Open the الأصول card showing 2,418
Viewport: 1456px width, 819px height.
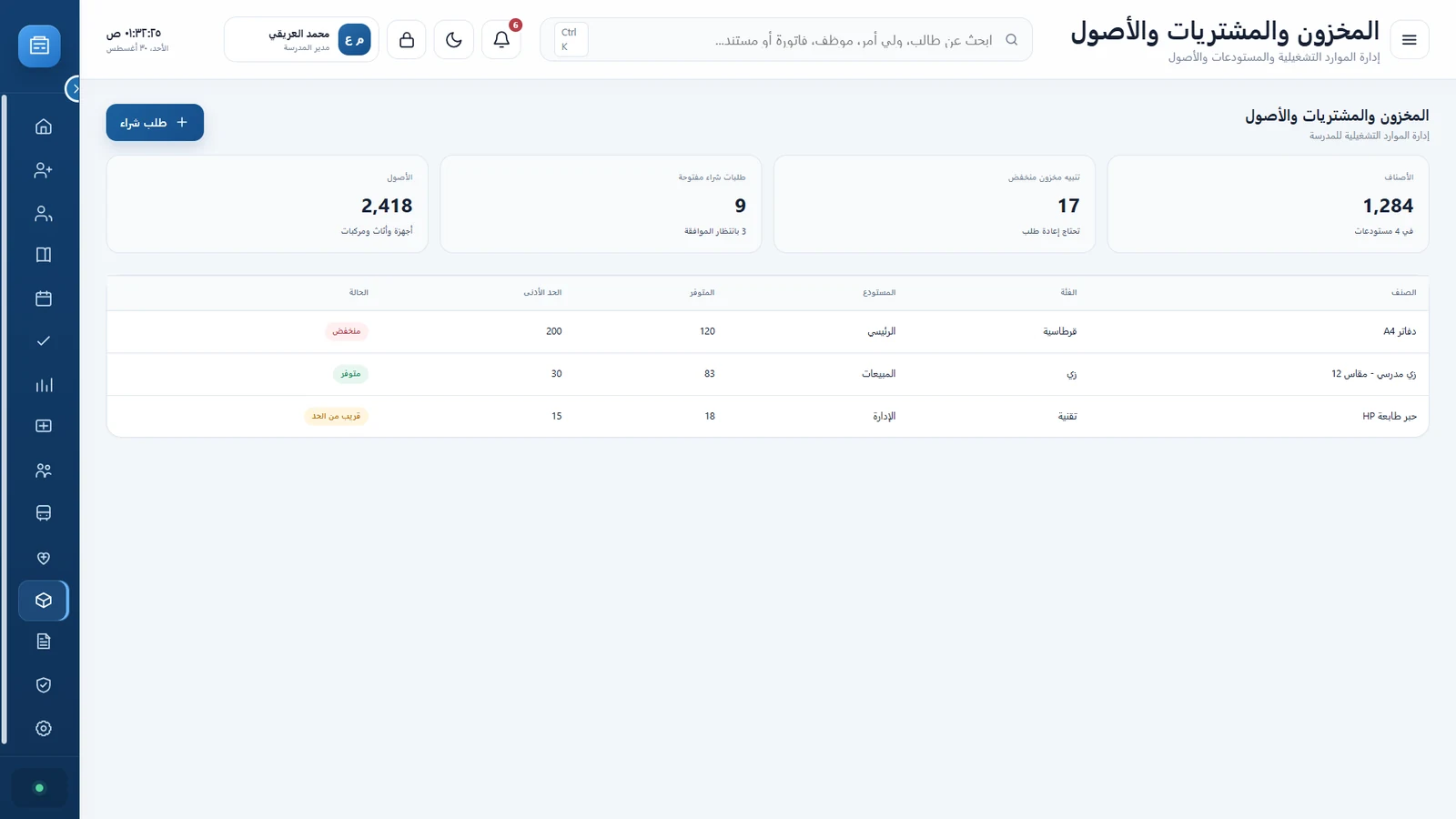(267, 204)
